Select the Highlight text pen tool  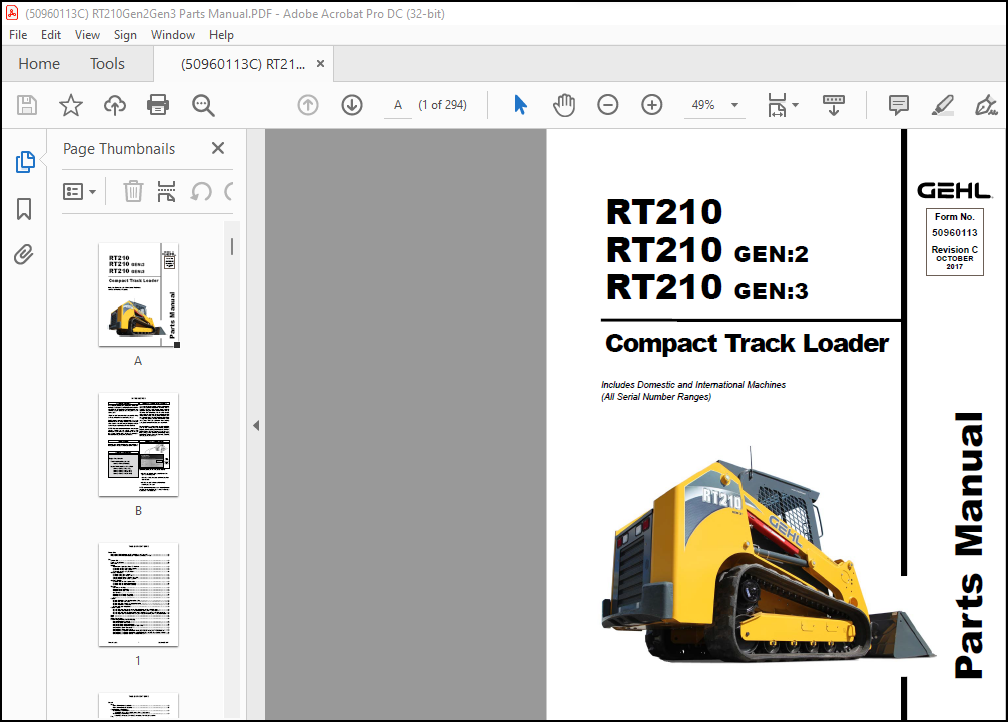(x=942, y=105)
